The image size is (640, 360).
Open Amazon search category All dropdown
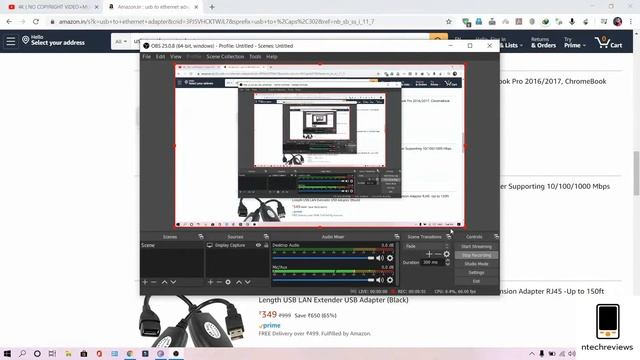tap(121, 42)
